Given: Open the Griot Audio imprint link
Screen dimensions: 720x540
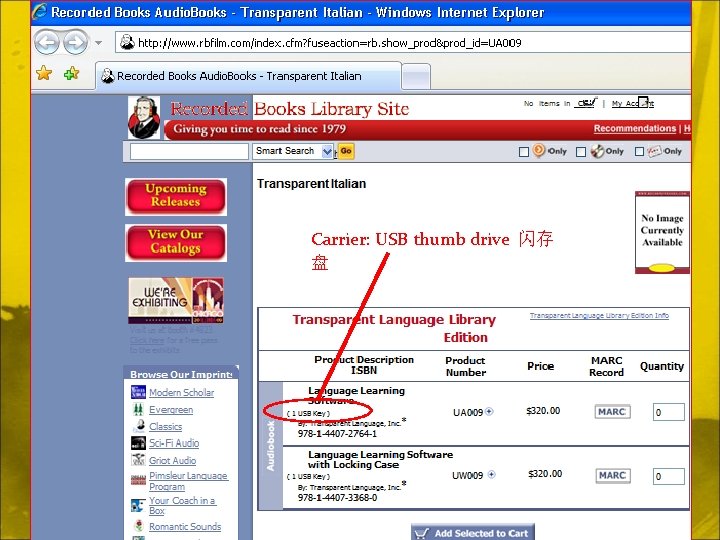Looking at the screenshot, I should click(x=172, y=461).
